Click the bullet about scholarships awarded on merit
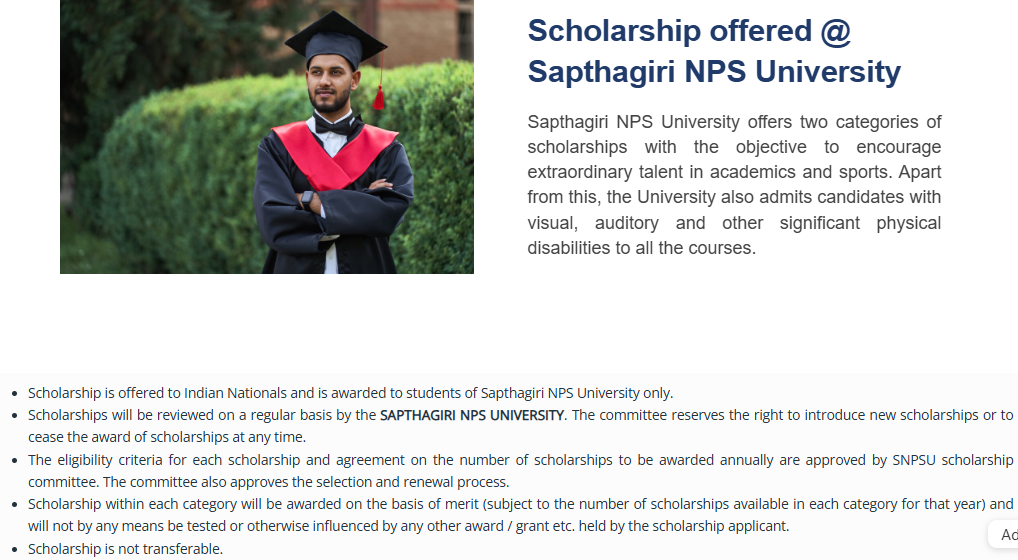This screenshot has height=560, width=1018. [521, 515]
